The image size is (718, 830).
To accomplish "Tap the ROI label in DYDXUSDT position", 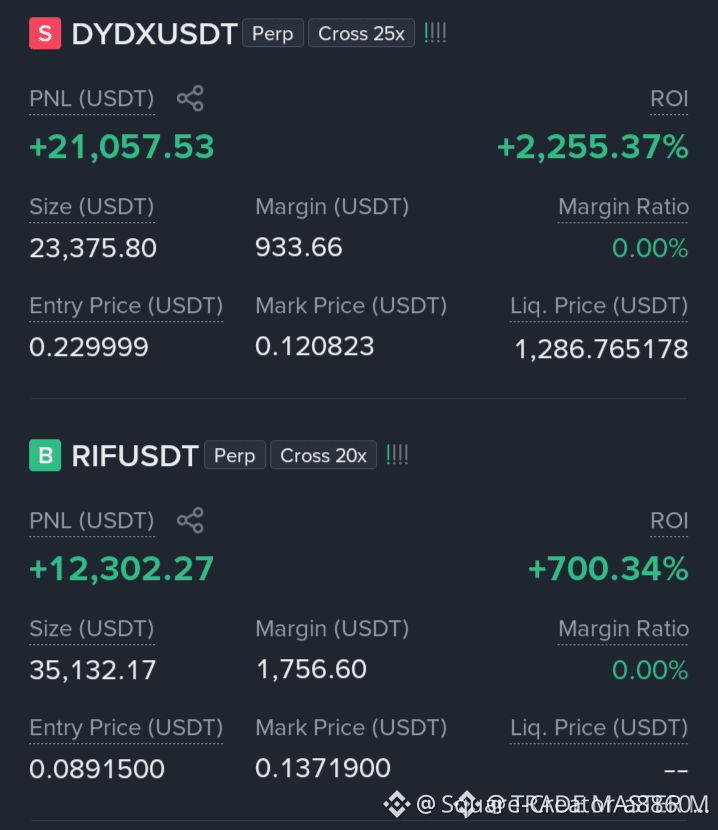I will [669, 99].
